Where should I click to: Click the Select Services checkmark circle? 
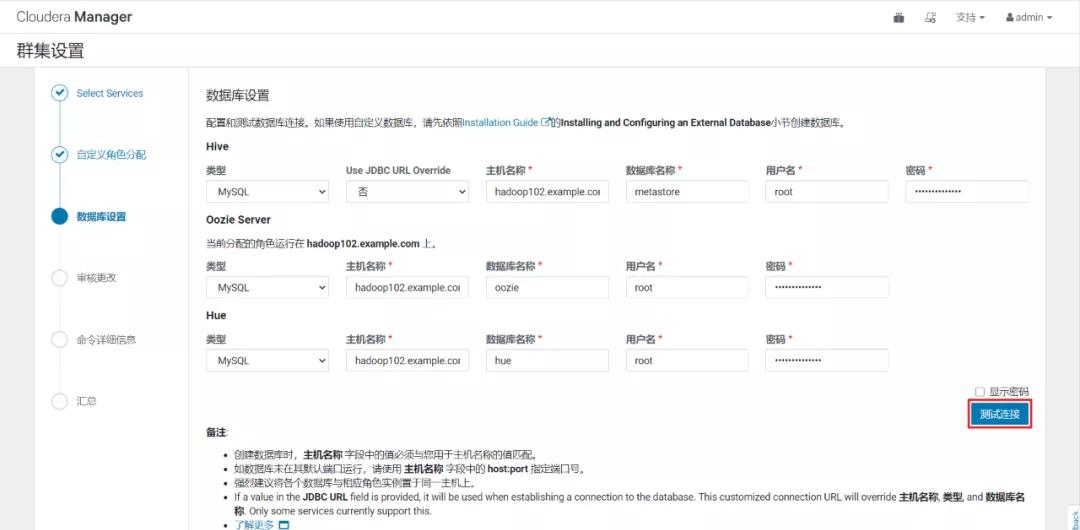[x=60, y=93]
